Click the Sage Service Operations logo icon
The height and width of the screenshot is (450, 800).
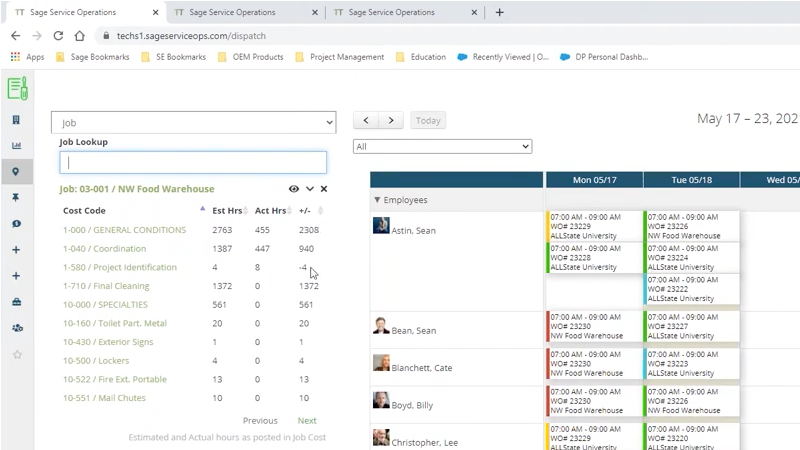[17, 88]
